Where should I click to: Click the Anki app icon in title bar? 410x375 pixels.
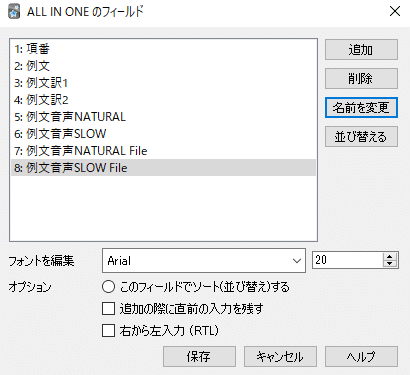point(14,12)
